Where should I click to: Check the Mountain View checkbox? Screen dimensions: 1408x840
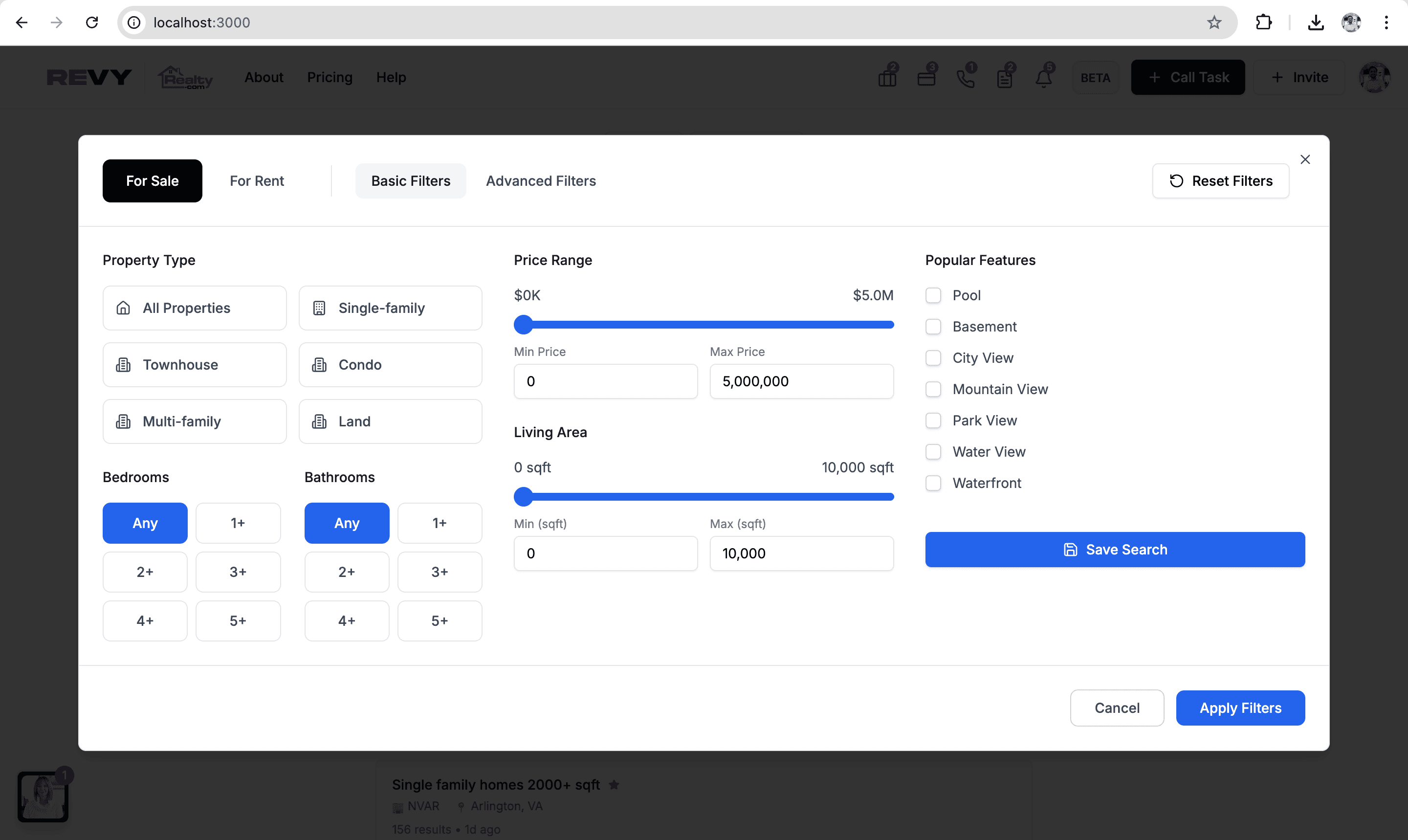coord(933,389)
